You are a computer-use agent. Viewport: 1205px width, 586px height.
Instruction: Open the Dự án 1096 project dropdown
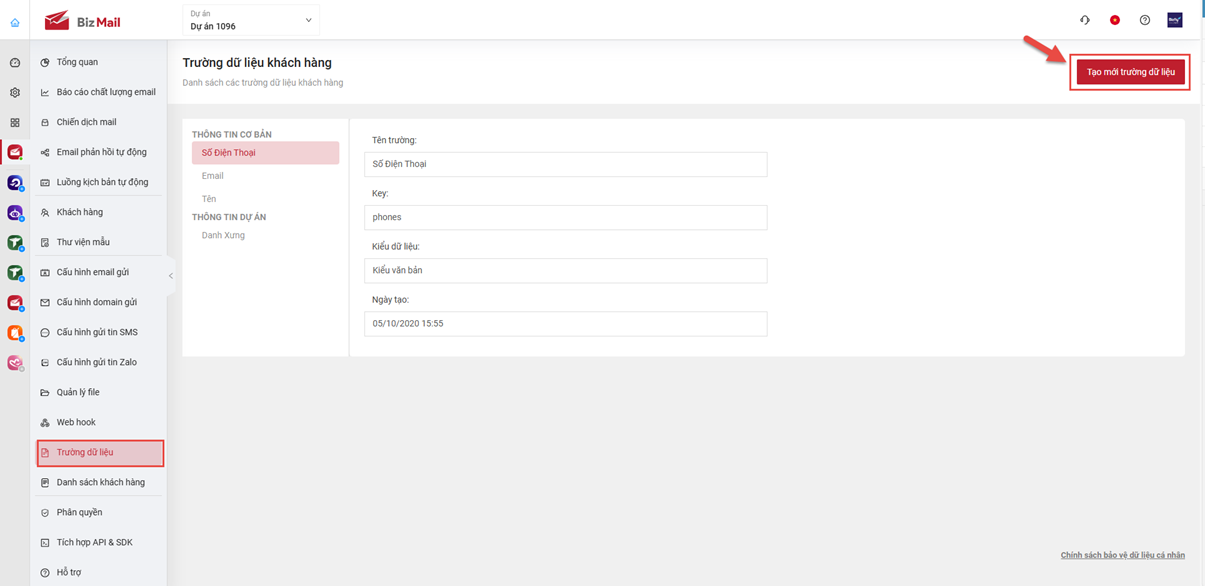[x=250, y=20]
